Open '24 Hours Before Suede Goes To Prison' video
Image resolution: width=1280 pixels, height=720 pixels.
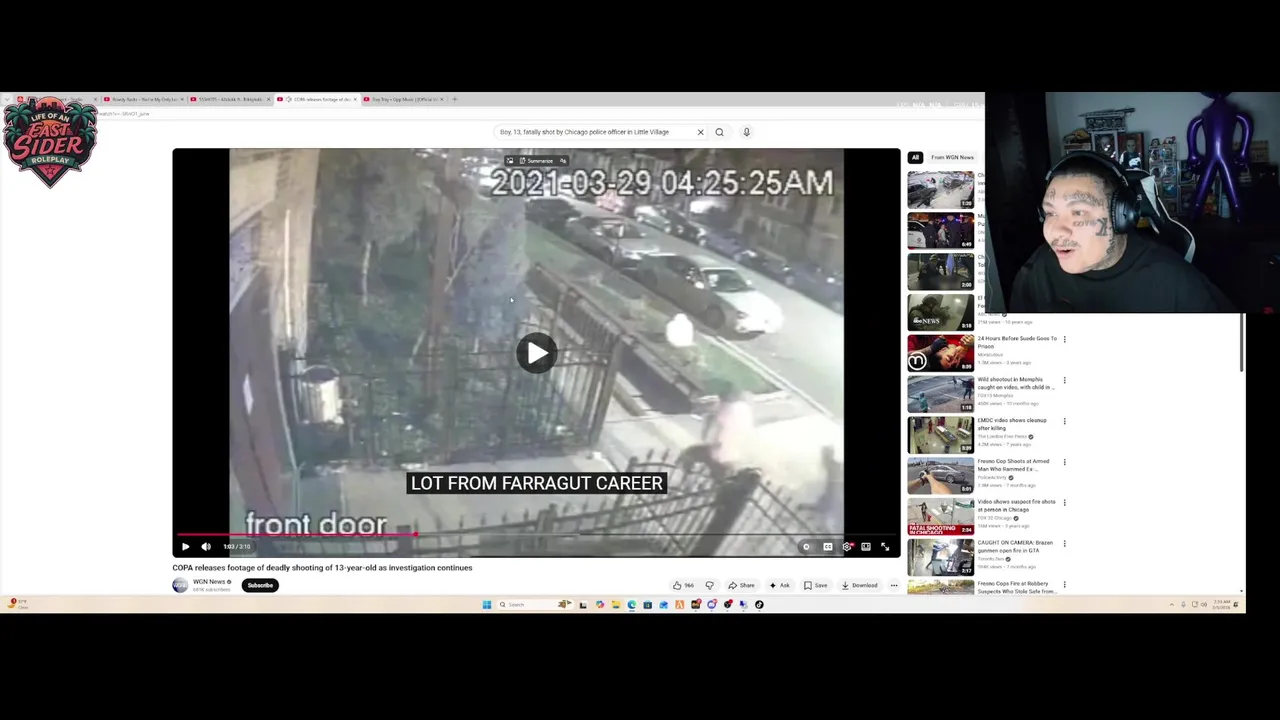[940, 353]
